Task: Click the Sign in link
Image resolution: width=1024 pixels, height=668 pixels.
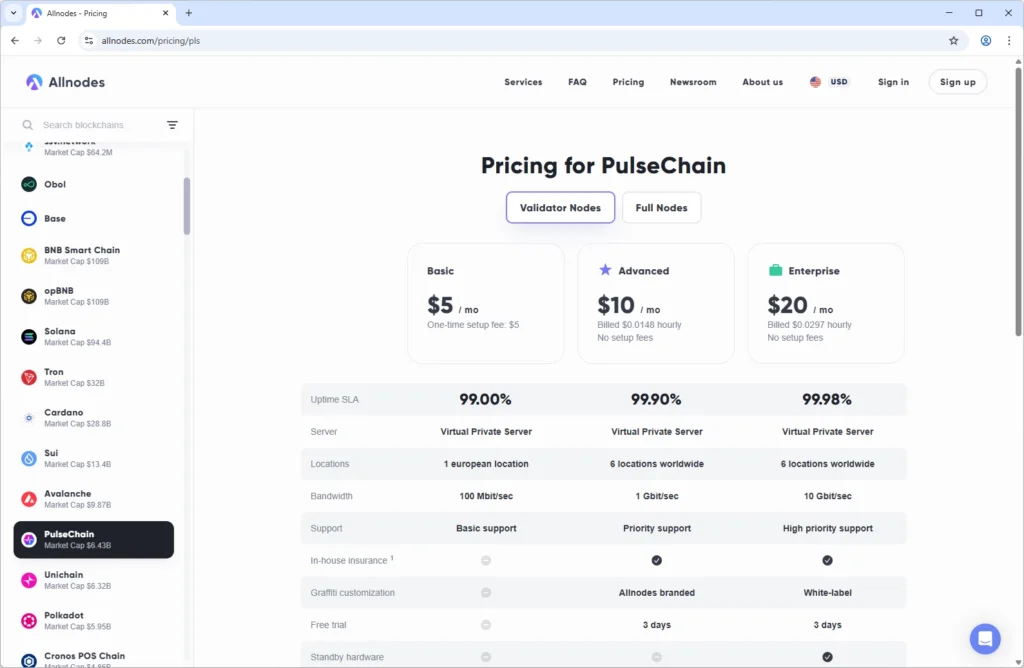Action: 893,82
